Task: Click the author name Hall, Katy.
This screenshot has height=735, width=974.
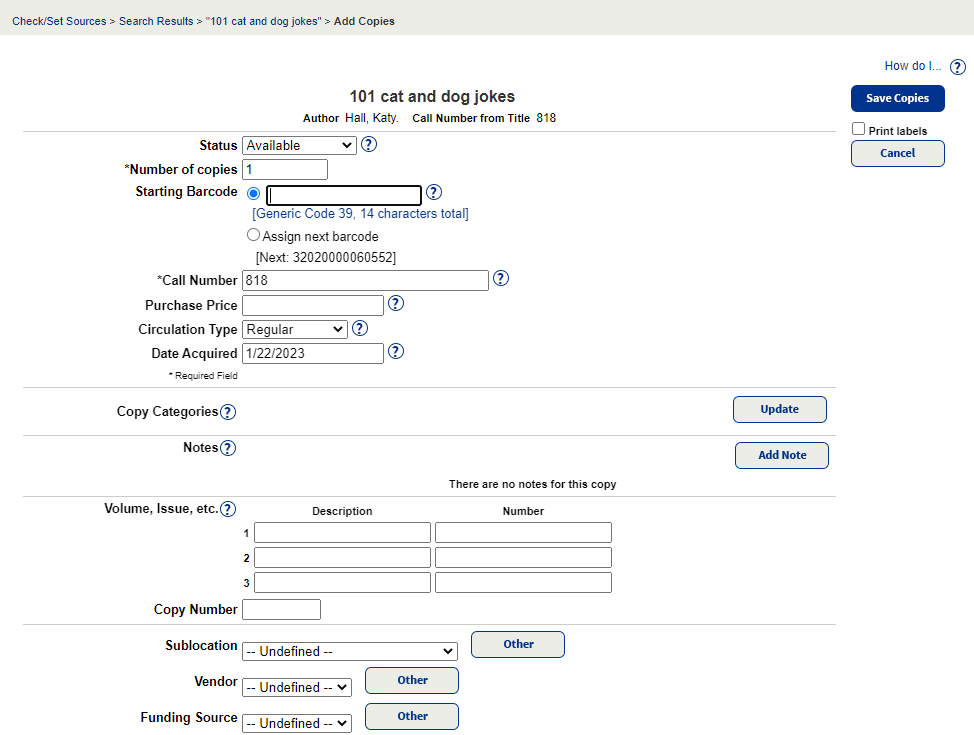Action: point(371,118)
